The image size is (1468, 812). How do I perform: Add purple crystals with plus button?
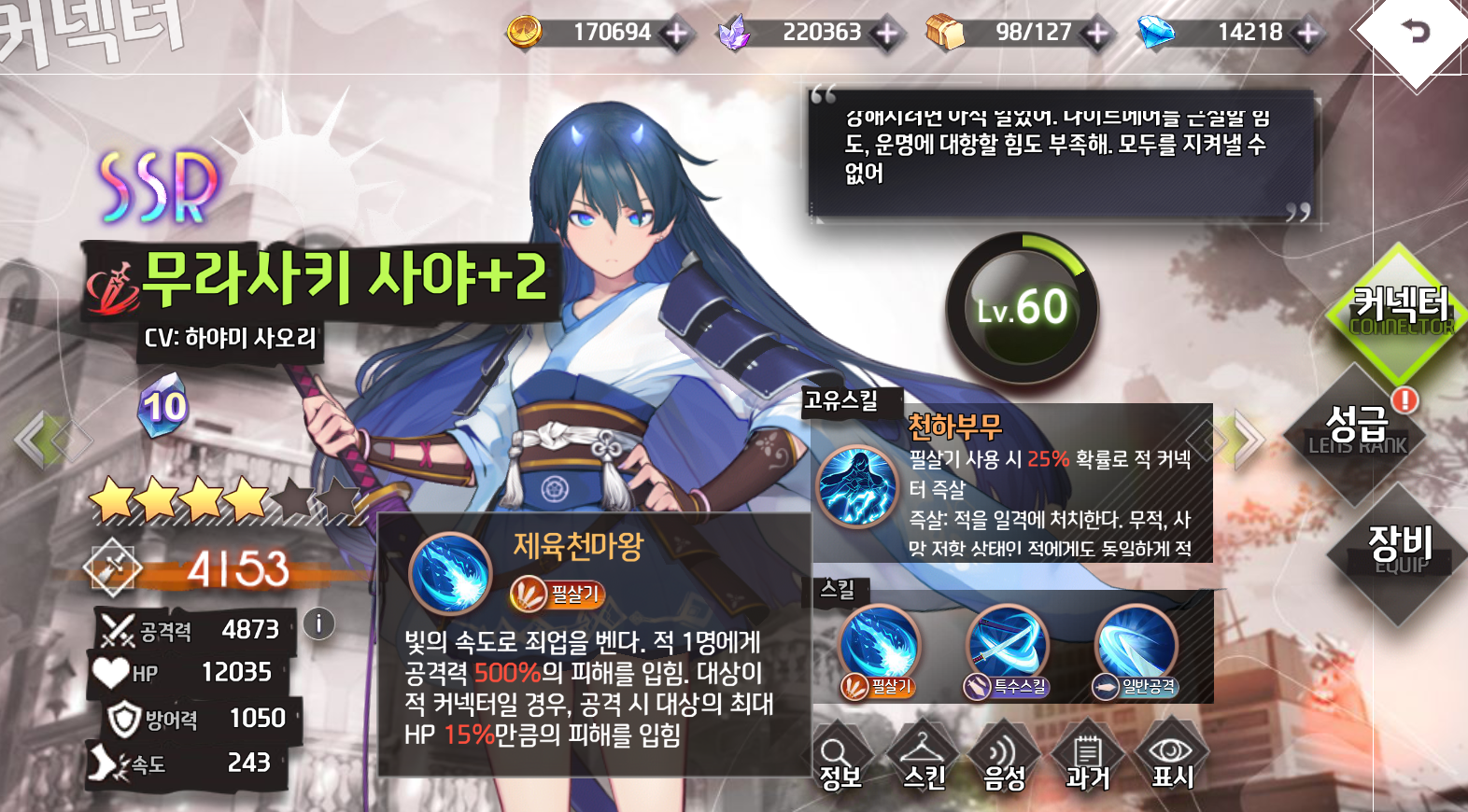click(887, 34)
